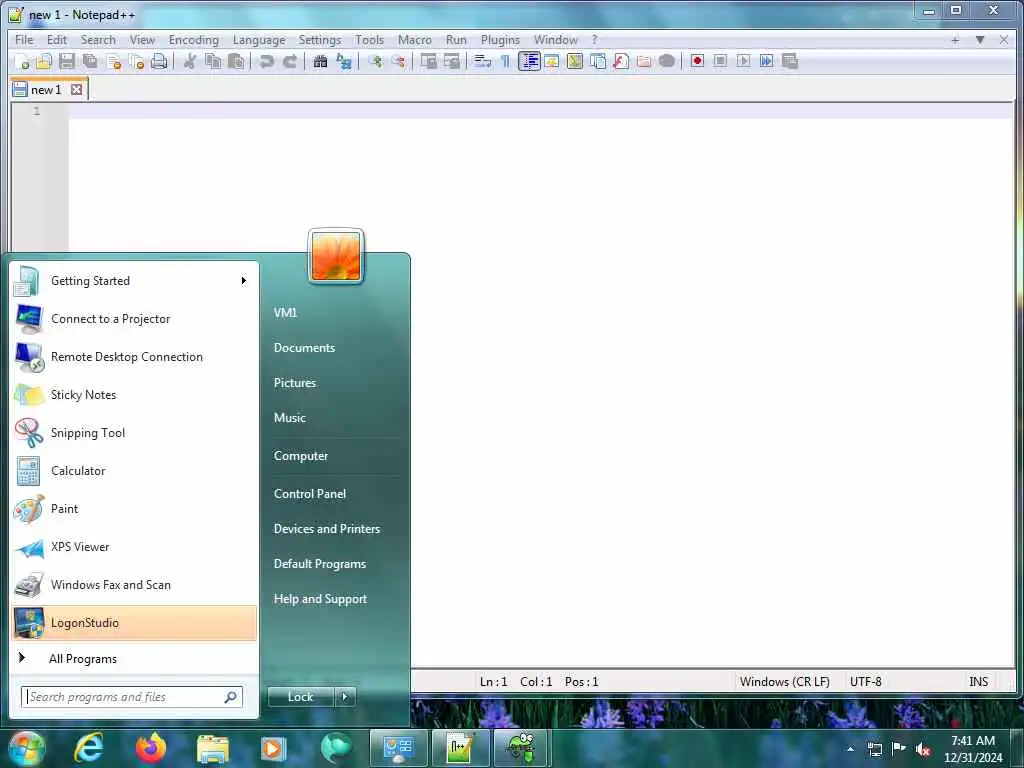Click the Zoom In toolbar icon
1024x768 pixels.
point(375,62)
